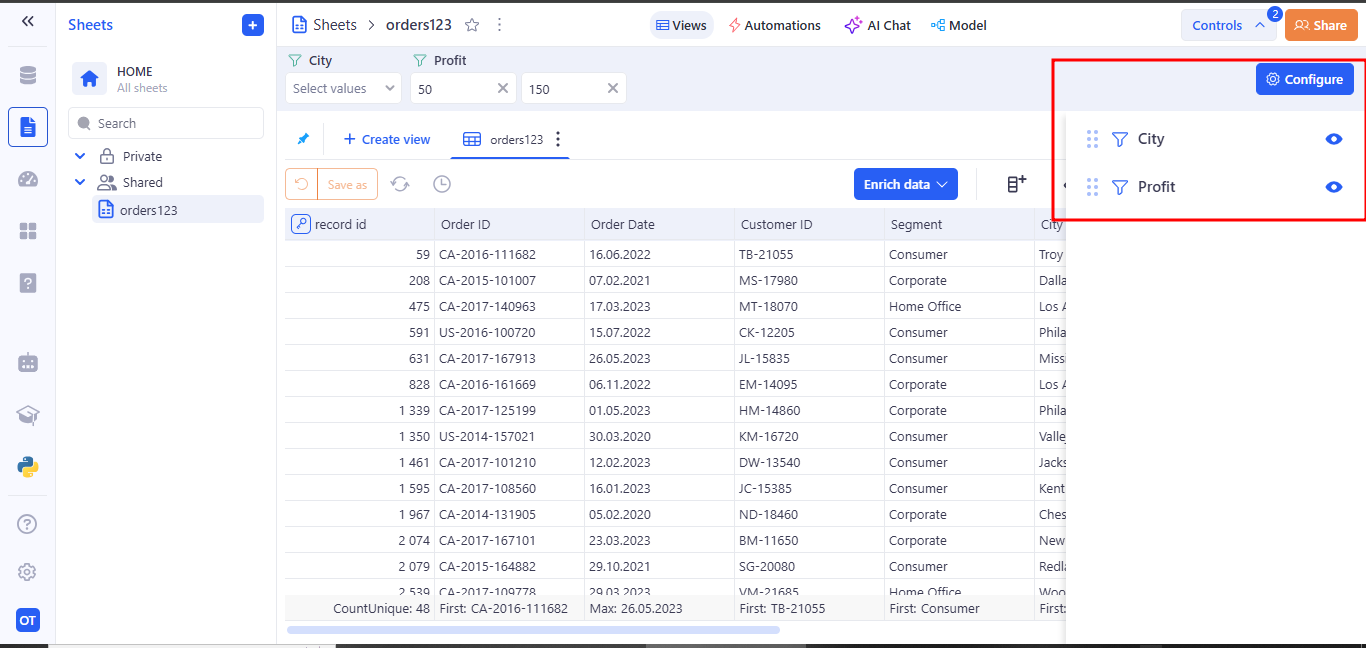Collapse the Shared tree section

80,182
